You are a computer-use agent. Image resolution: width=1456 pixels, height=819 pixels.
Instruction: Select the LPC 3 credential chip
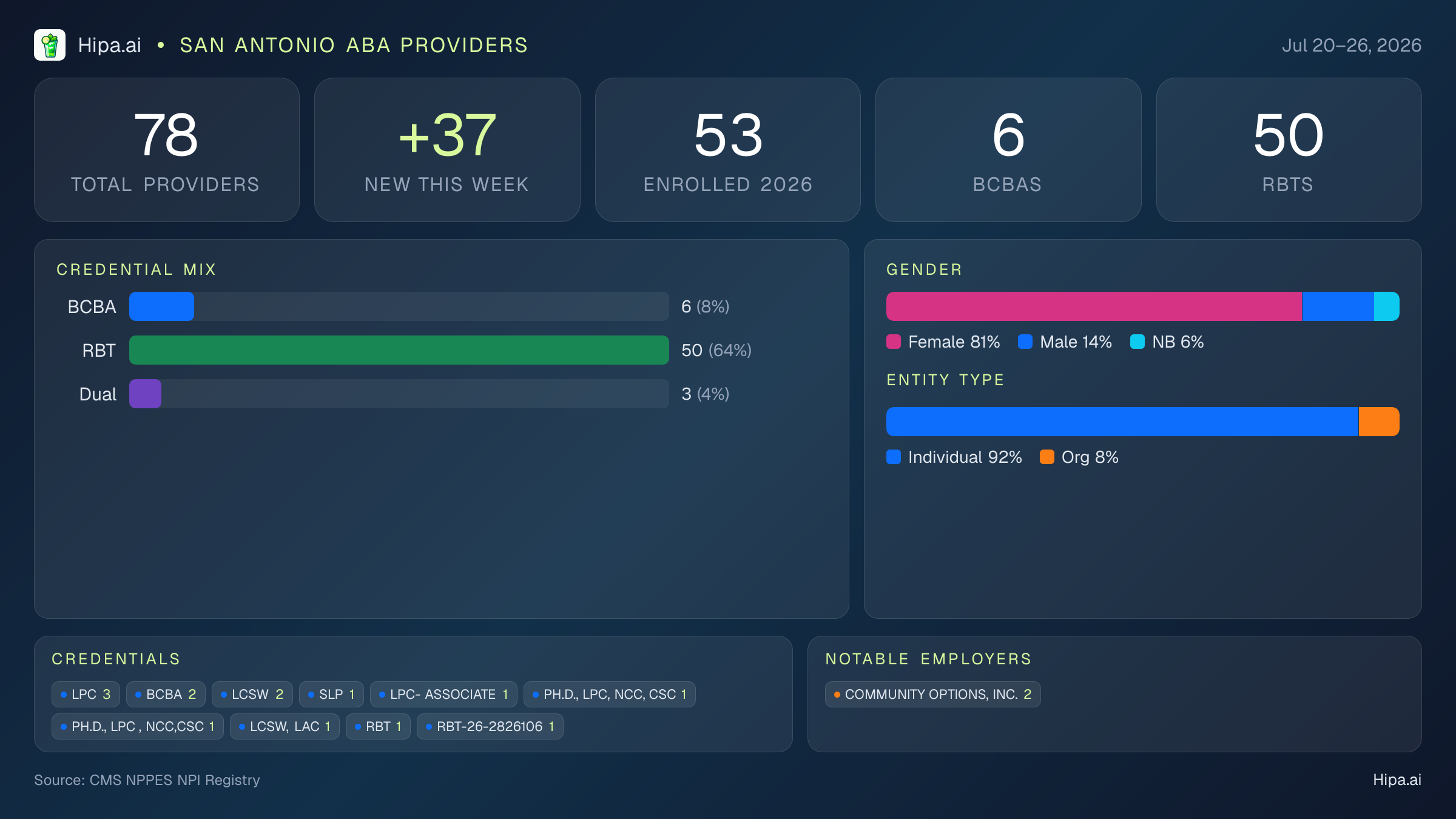(86, 694)
